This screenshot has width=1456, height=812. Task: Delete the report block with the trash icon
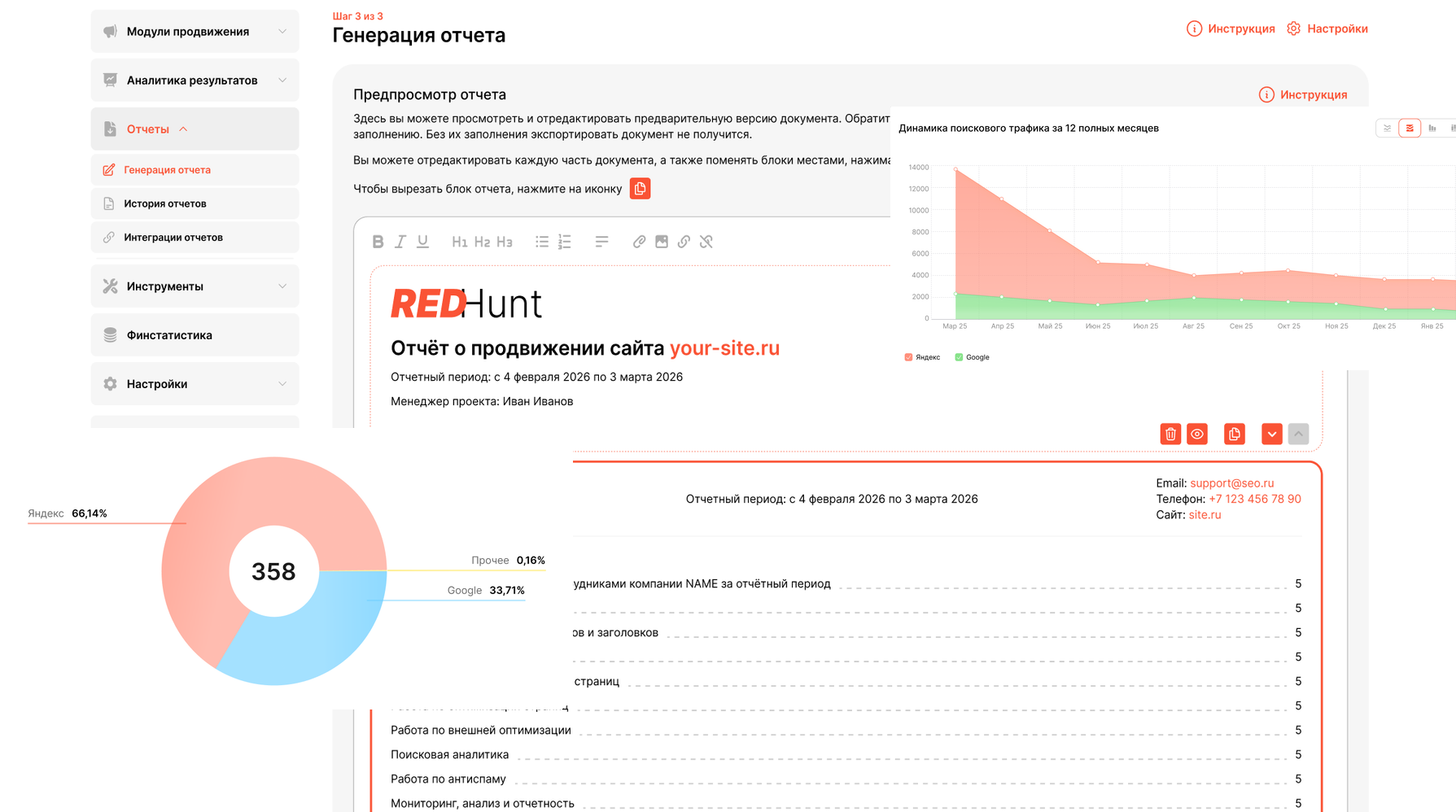pyautogui.click(x=1170, y=434)
